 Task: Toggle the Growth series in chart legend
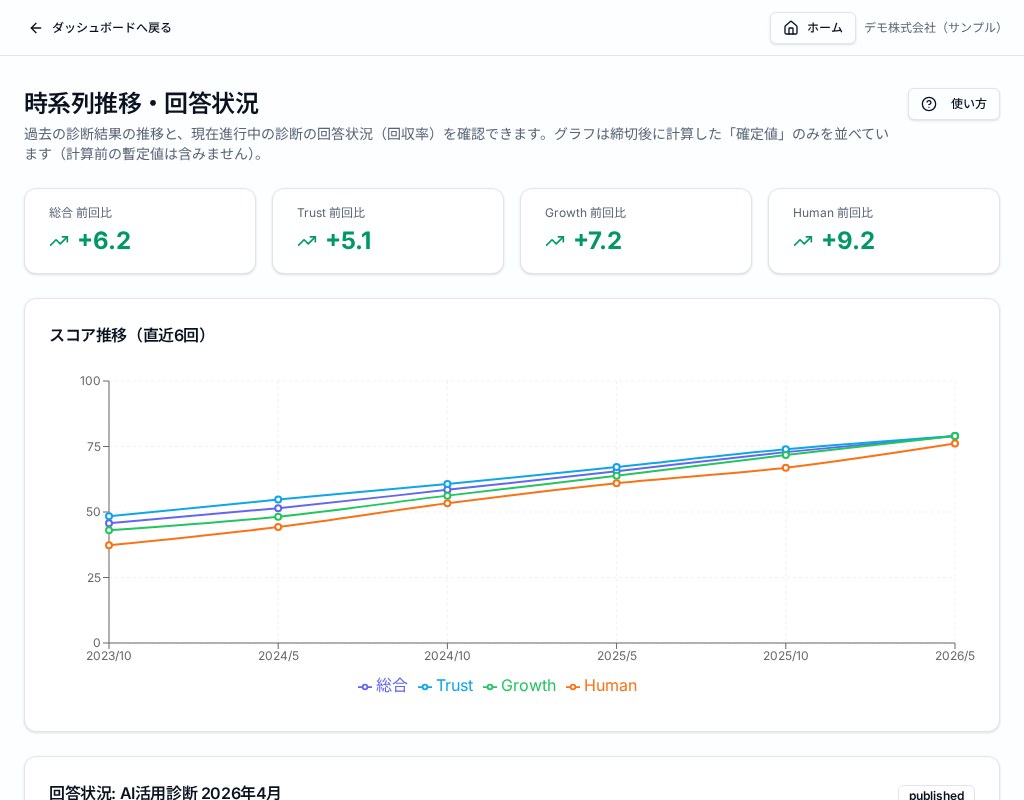(x=520, y=686)
